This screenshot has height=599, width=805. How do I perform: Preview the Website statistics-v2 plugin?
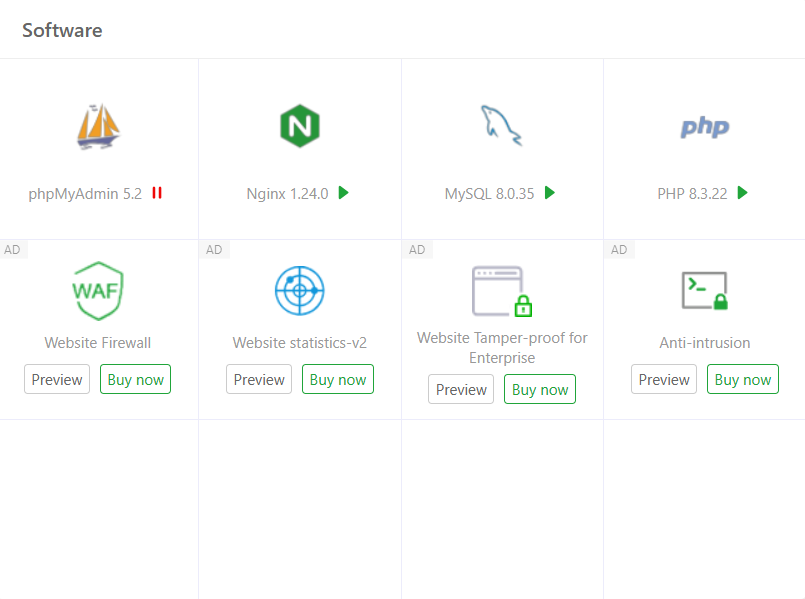pos(259,380)
